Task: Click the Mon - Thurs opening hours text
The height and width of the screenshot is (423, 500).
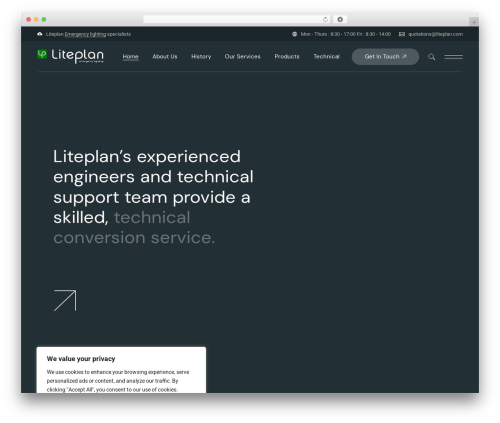Action: 345,34
